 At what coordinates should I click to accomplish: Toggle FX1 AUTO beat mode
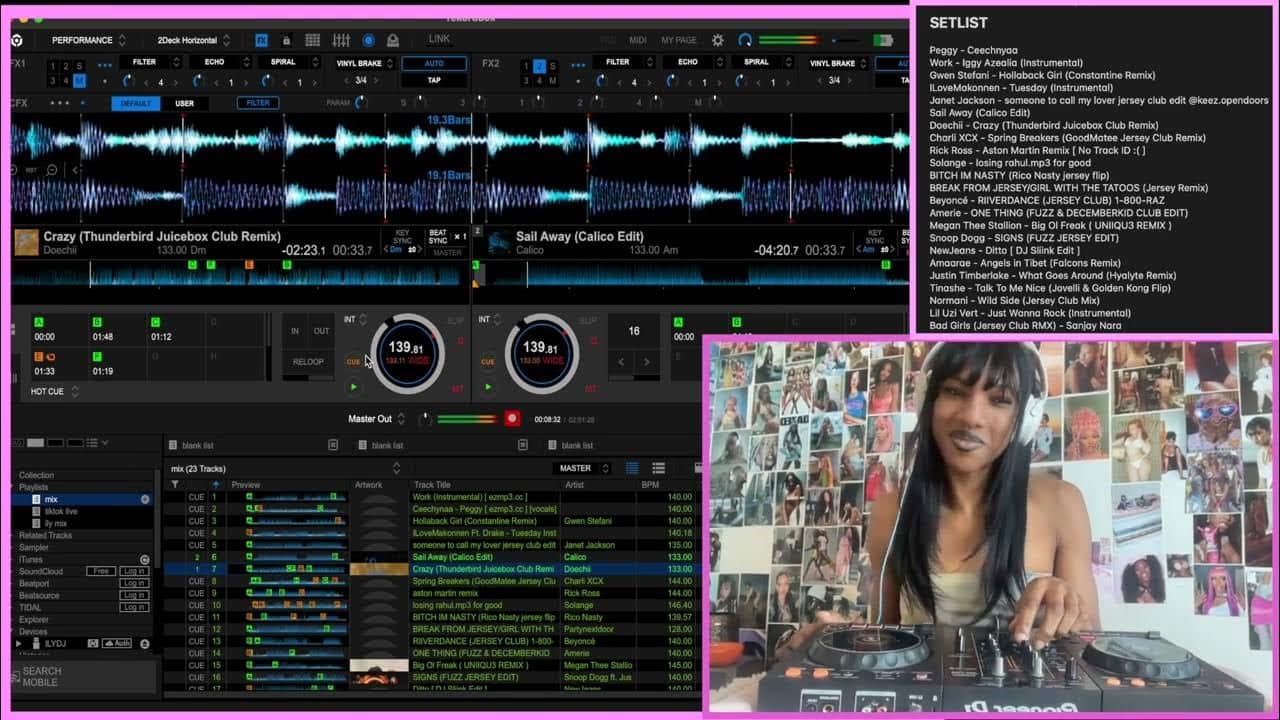(433, 63)
